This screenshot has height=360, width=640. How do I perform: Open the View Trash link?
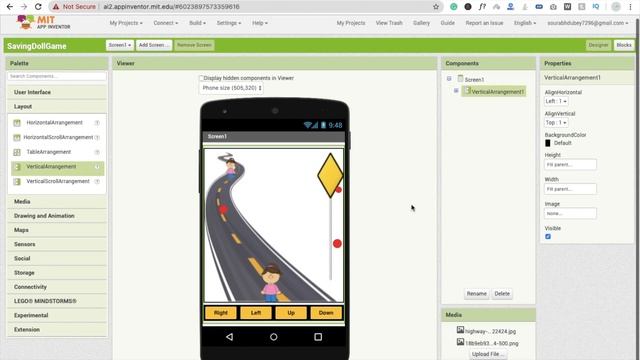pos(389,23)
